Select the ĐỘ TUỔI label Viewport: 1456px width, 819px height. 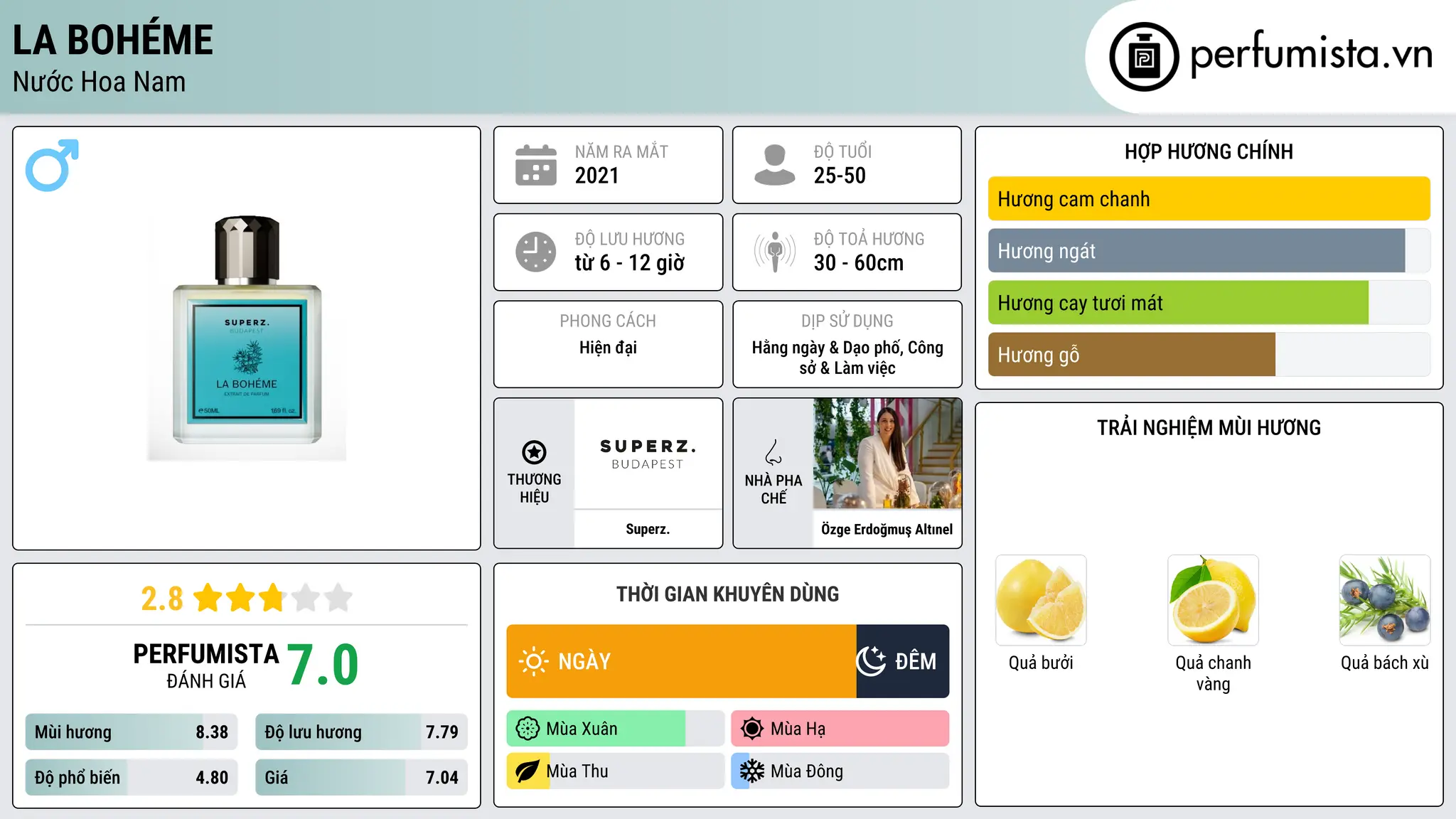pos(842,151)
